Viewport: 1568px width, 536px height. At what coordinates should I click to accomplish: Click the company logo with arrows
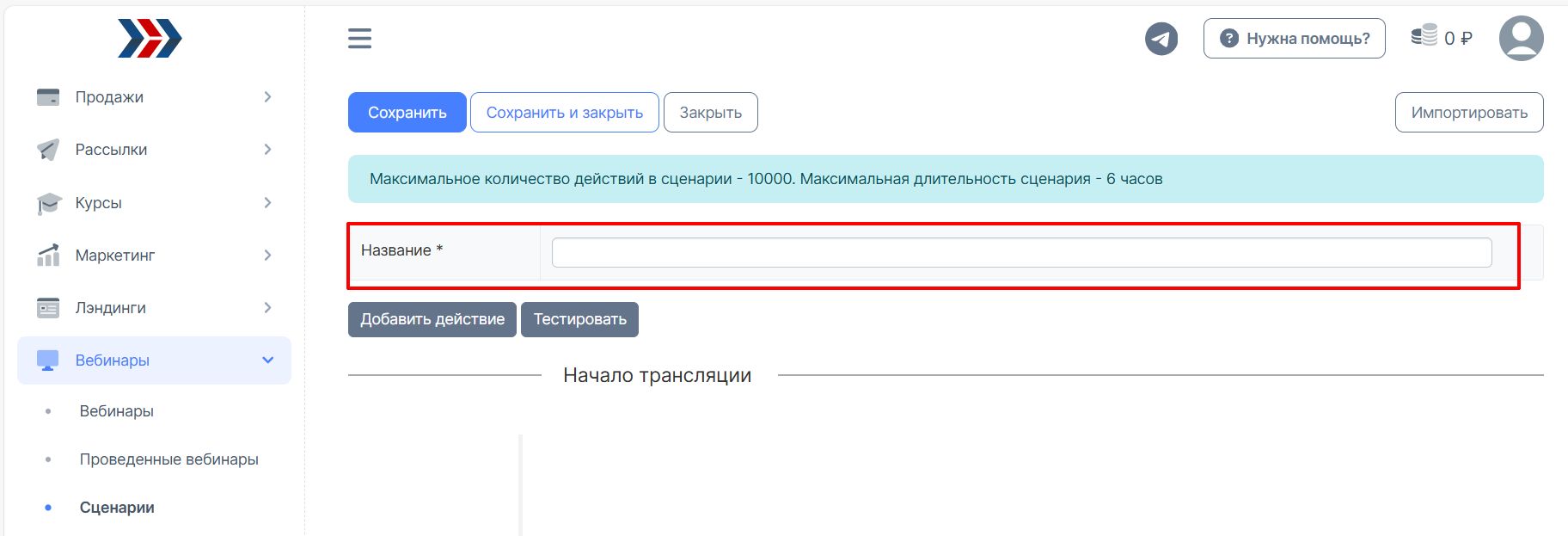(150, 39)
